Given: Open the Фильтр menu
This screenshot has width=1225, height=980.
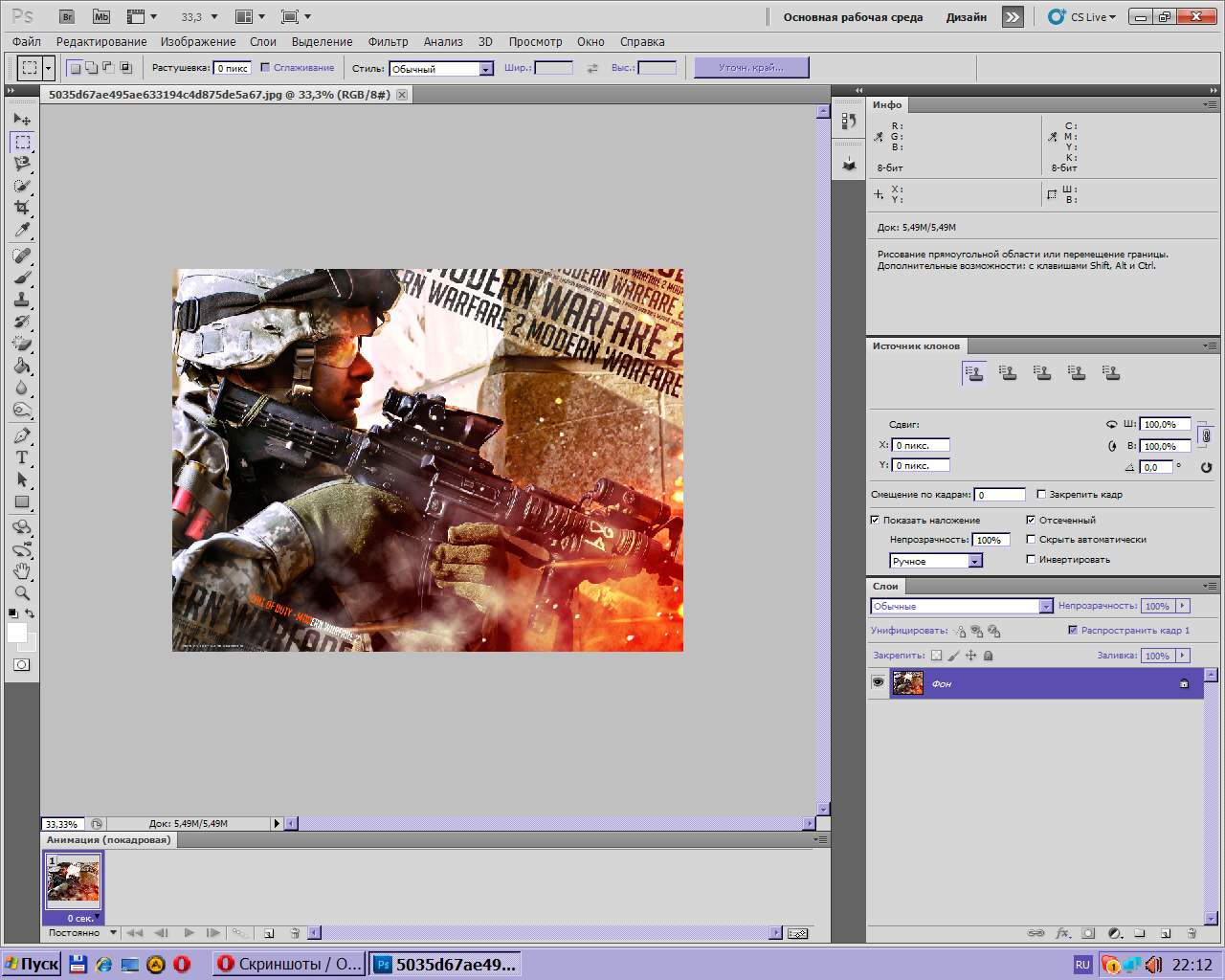Looking at the screenshot, I should (388, 42).
